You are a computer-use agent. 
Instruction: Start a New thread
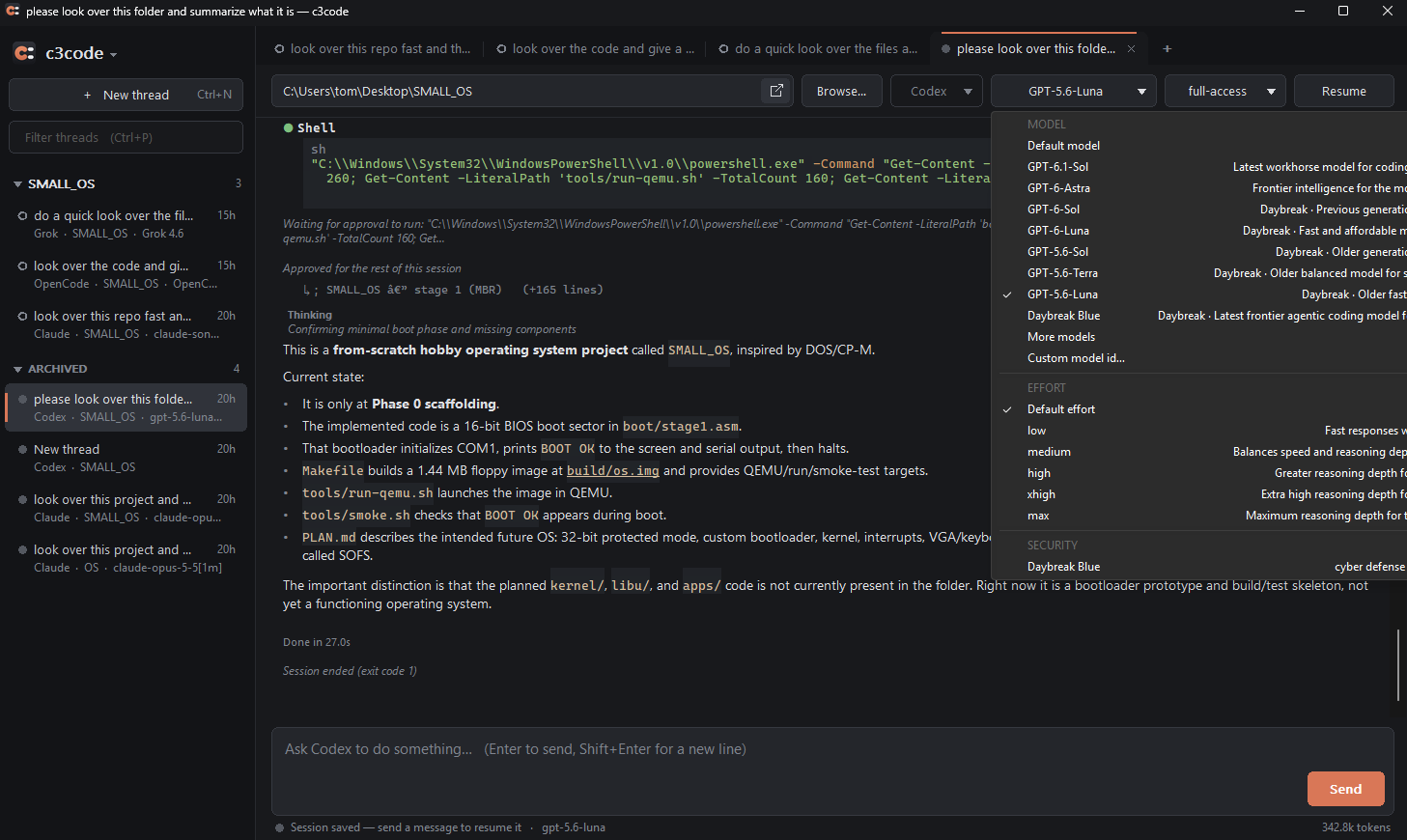126,95
